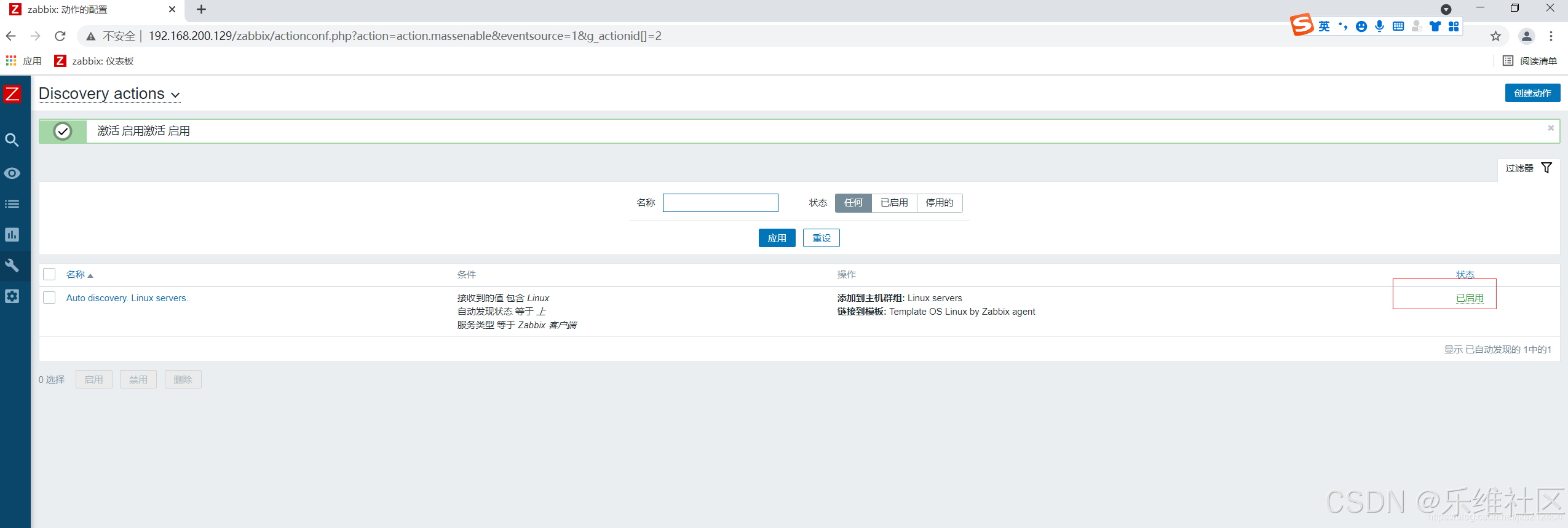1568x528 pixels.
Task: Click the disabled 启用 bulk button
Action: (93, 379)
